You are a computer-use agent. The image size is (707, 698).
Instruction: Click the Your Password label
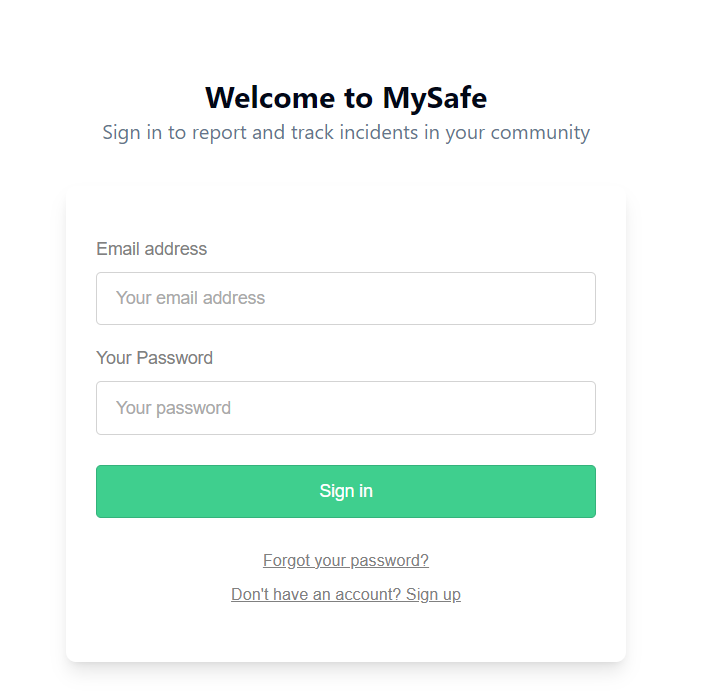tap(154, 358)
